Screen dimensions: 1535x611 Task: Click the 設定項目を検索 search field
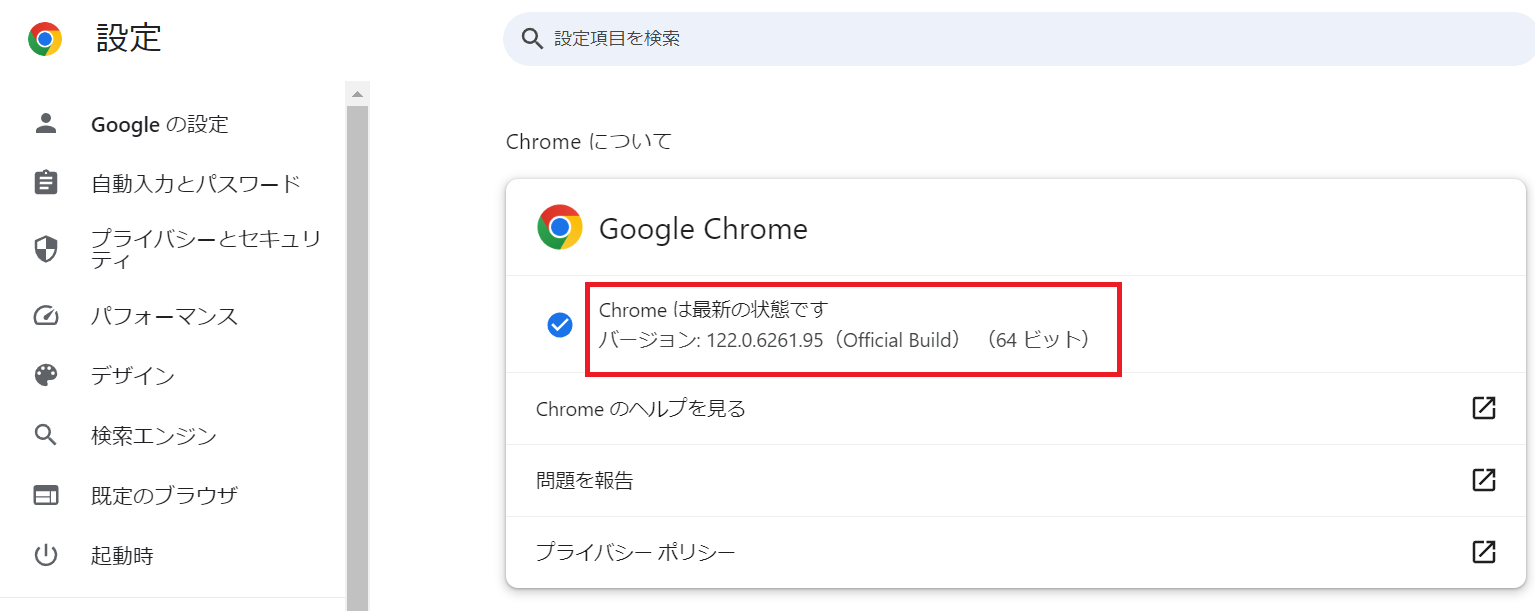point(1000,39)
